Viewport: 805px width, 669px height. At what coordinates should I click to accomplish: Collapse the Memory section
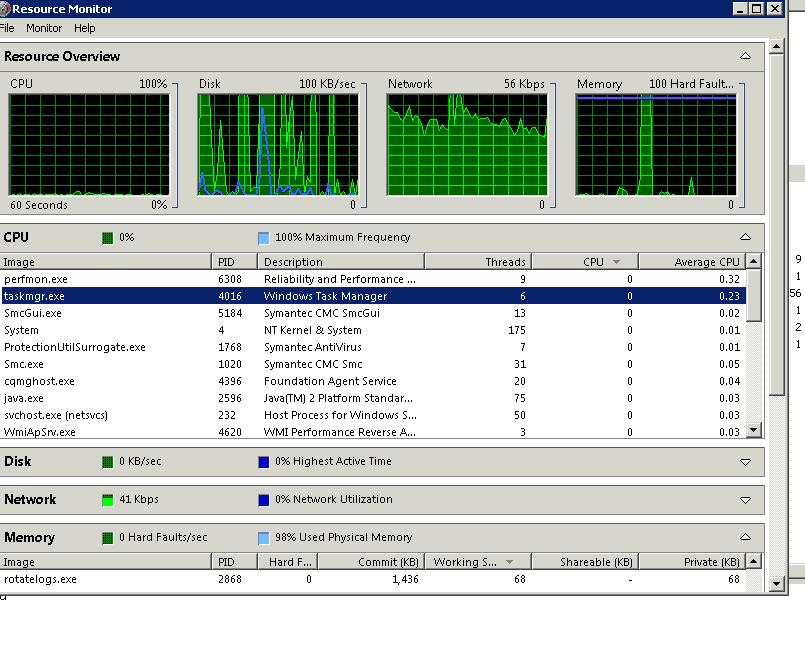[745, 538]
